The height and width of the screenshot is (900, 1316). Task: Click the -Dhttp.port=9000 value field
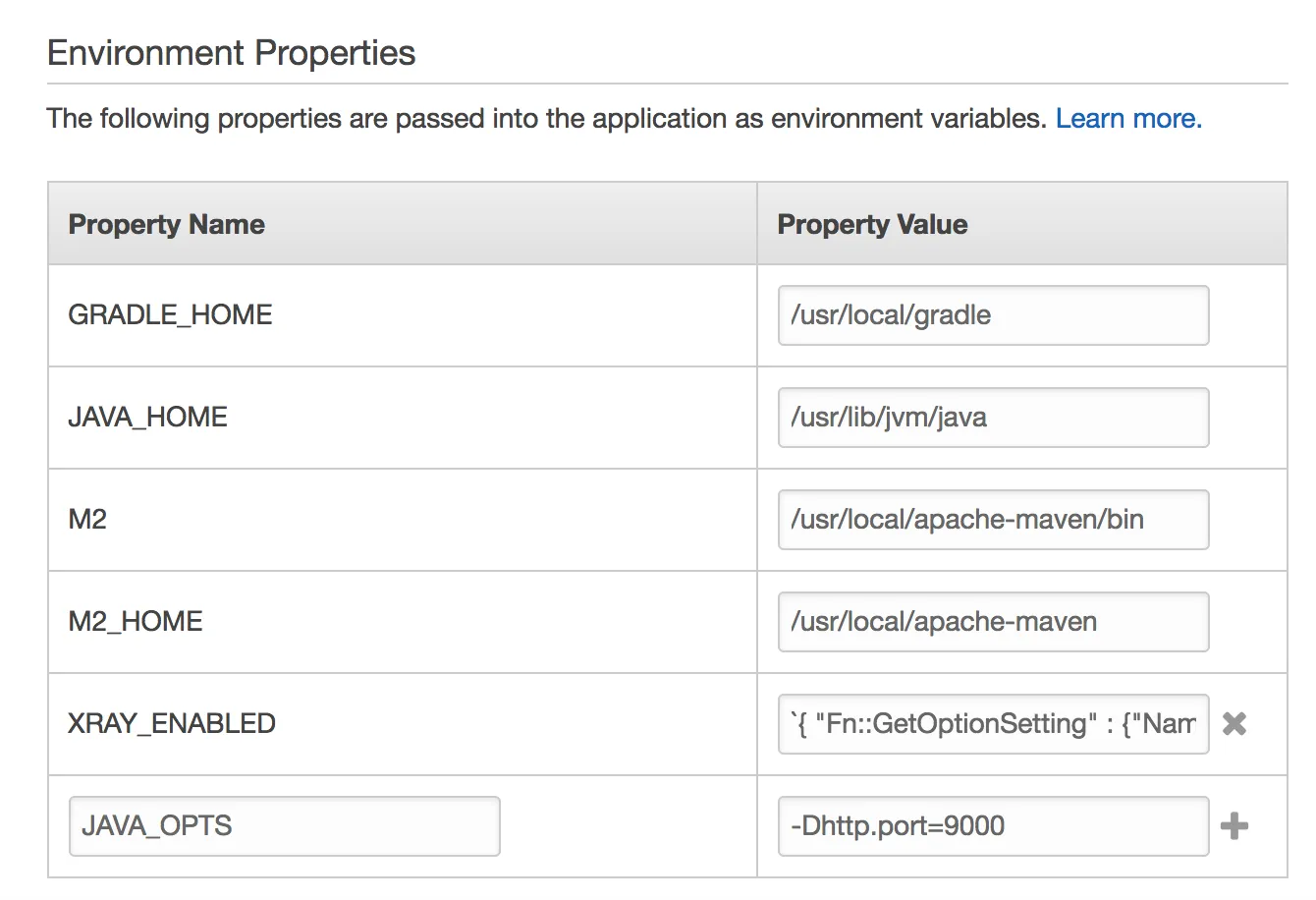(x=993, y=826)
